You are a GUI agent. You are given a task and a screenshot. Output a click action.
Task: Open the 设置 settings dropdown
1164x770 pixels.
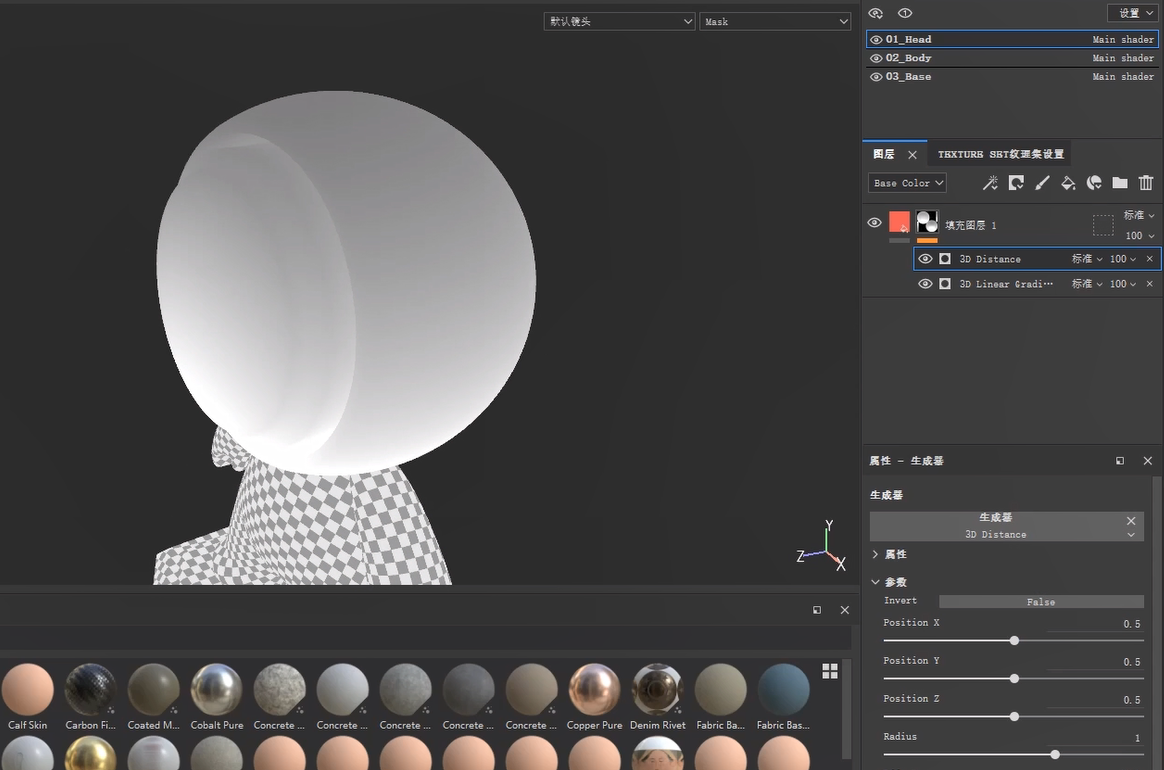coord(1133,13)
